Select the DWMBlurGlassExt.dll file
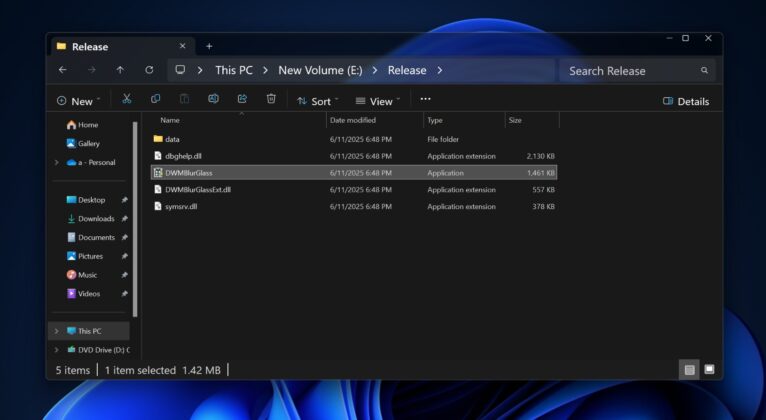Screen dimensions: 766x420 click(198, 189)
